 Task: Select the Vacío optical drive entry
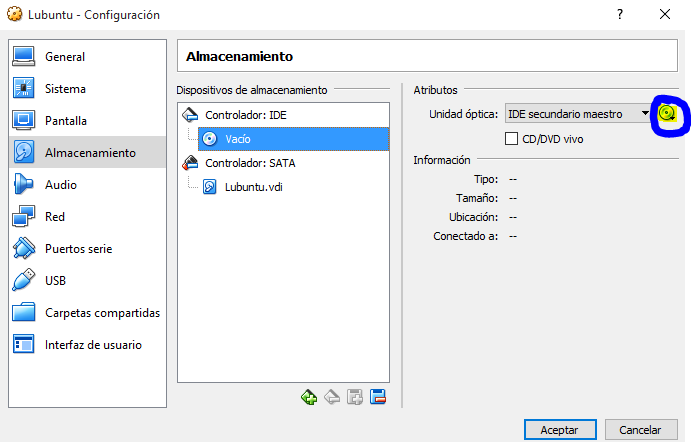tap(237, 139)
